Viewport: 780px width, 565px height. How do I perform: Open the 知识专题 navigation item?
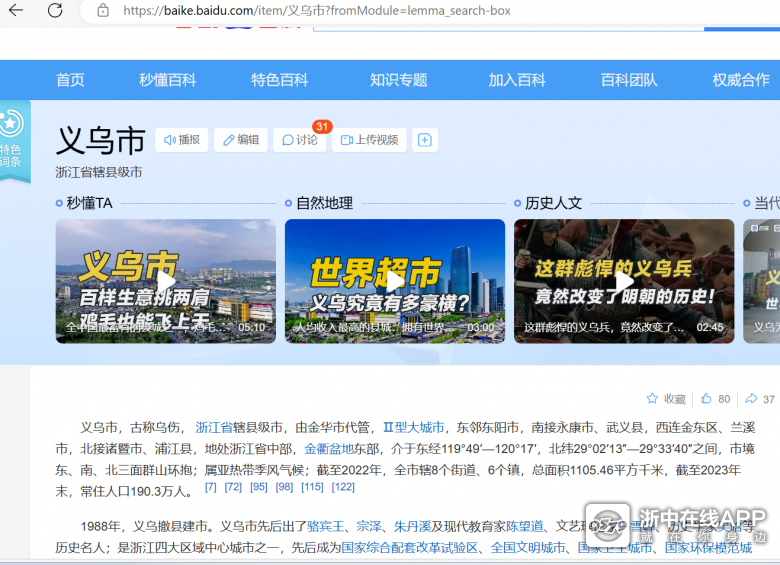pyautogui.click(x=398, y=80)
